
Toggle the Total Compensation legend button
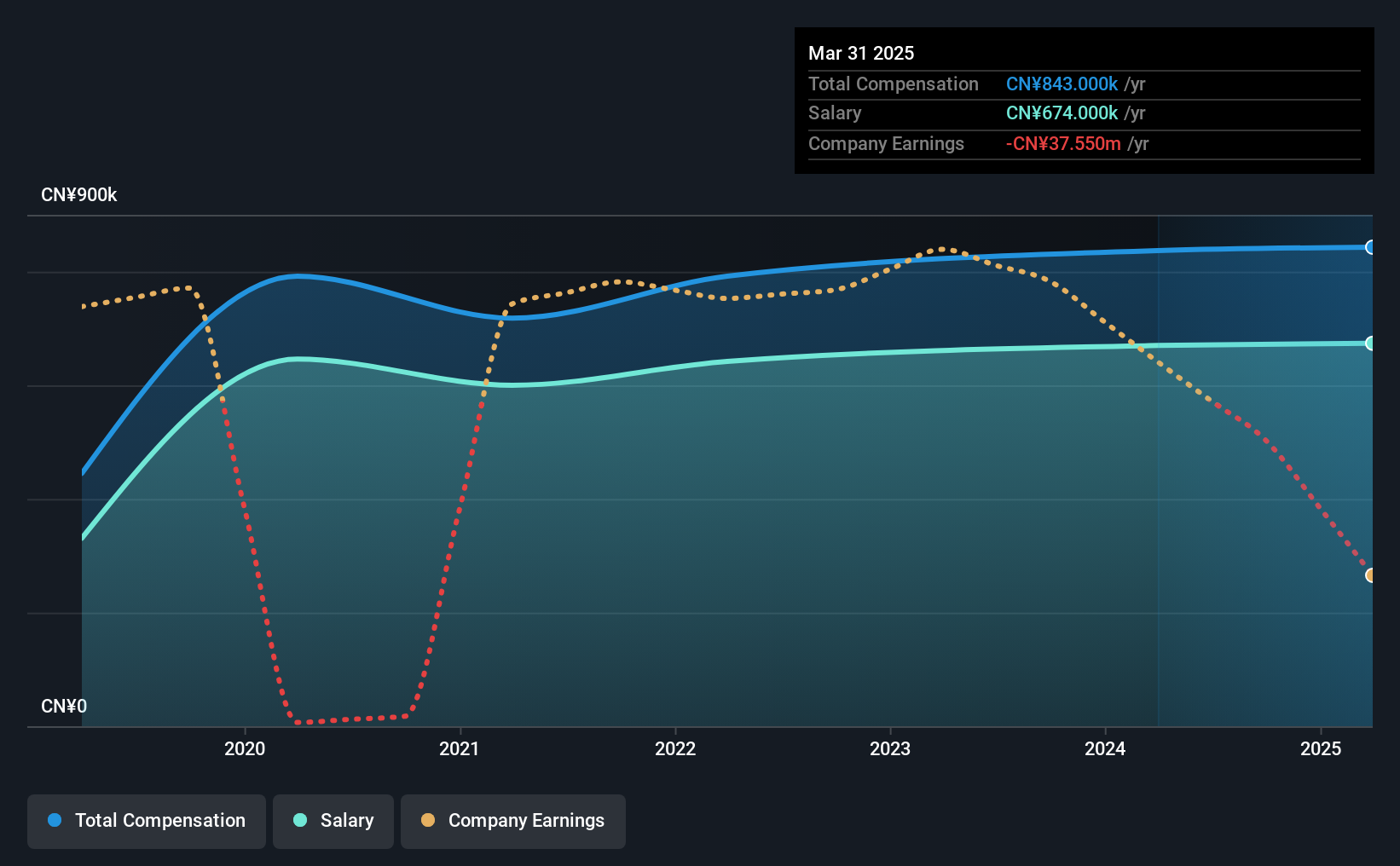(147, 821)
